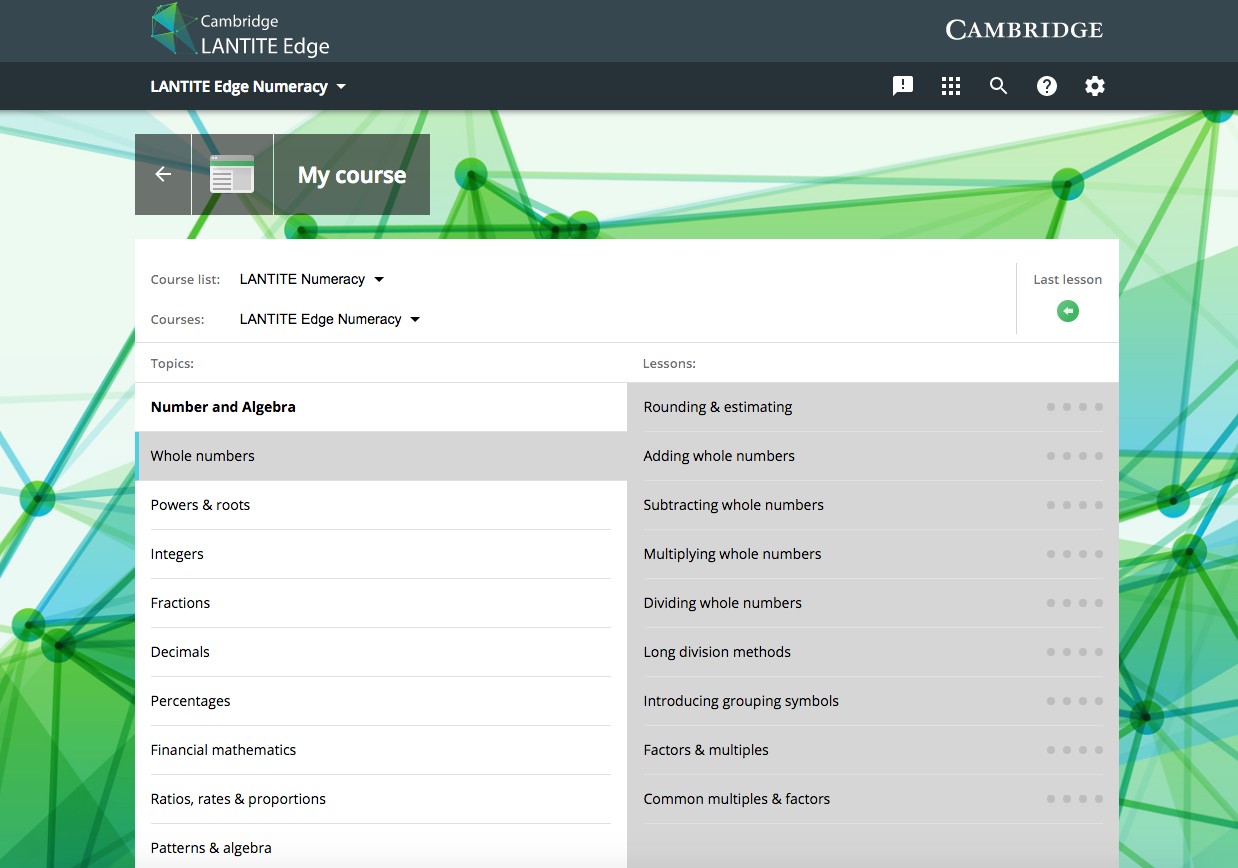Screen dimensions: 1238x868
Task: Open the Subtracting whole numbers lesson
Action: pos(873,505)
